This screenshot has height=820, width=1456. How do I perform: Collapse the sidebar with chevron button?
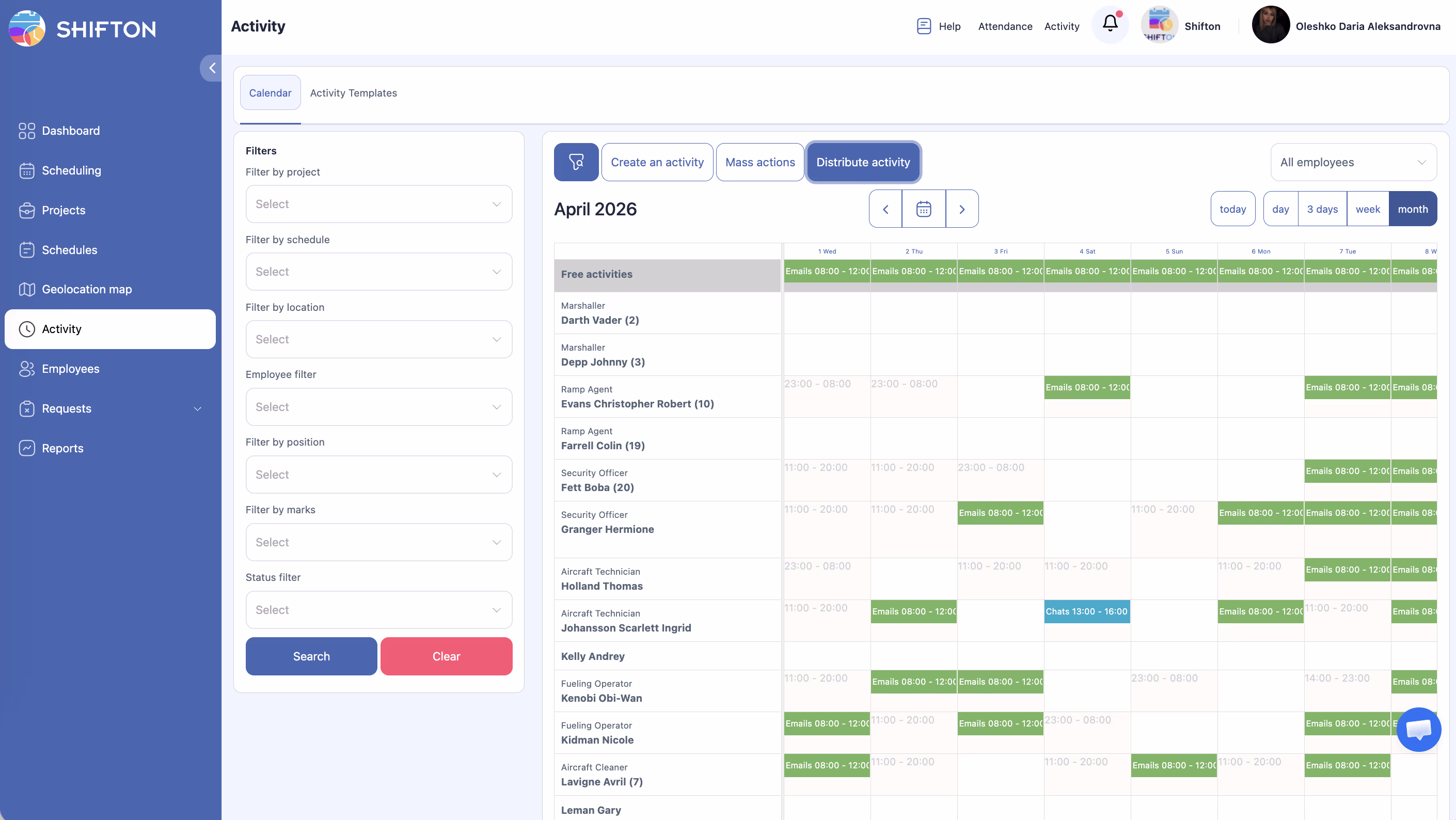click(x=212, y=68)
